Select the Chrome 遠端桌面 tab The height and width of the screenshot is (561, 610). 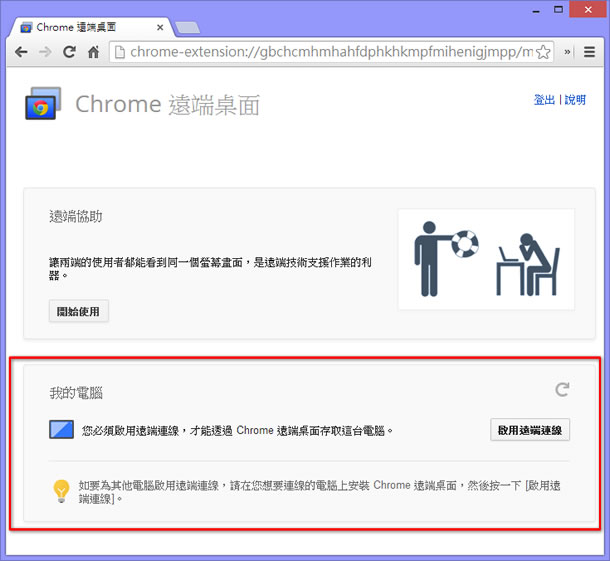(91, 27)
